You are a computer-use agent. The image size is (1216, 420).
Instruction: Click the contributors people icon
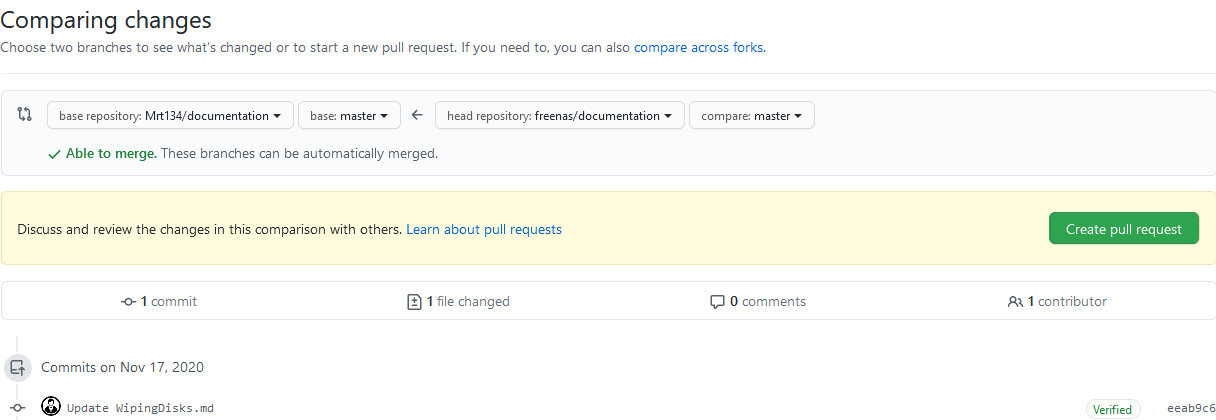[x=1015, y=301]
